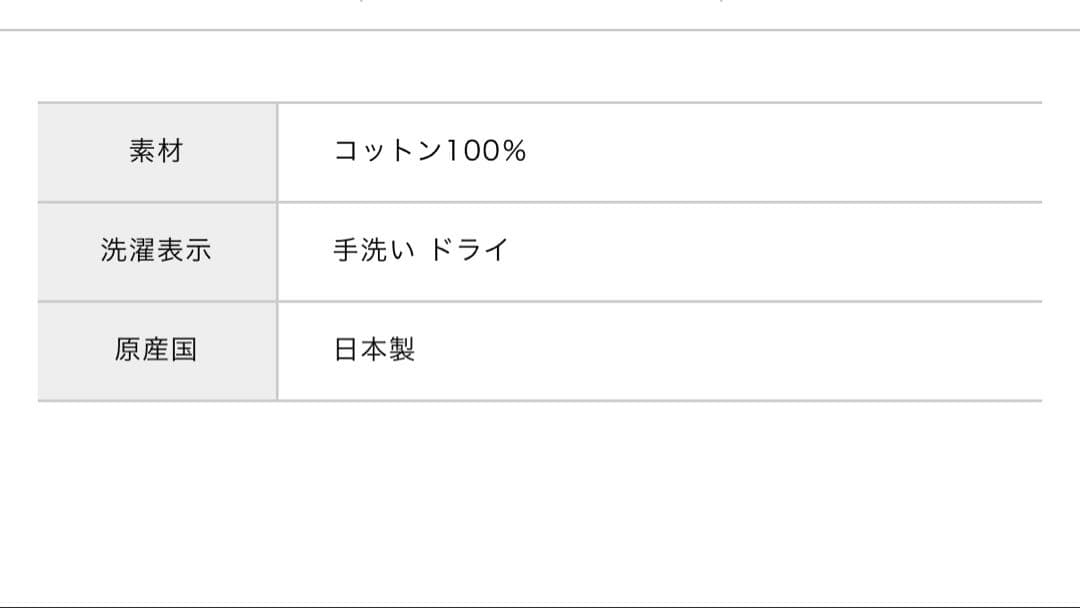Click the empty space right of コットン100%
The height and width of the screenshot is (608, 1080).
tap(780, 152)
